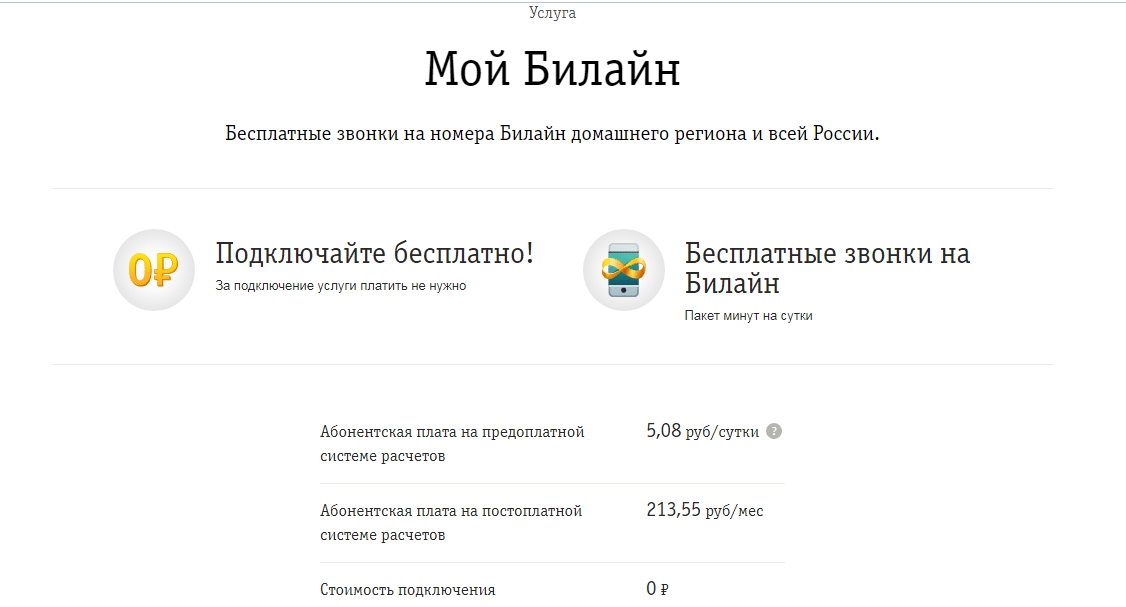This screenshot has width=1126, height=607.
Task: Click the divider line above the pricing table
Action: pos(552,364)
